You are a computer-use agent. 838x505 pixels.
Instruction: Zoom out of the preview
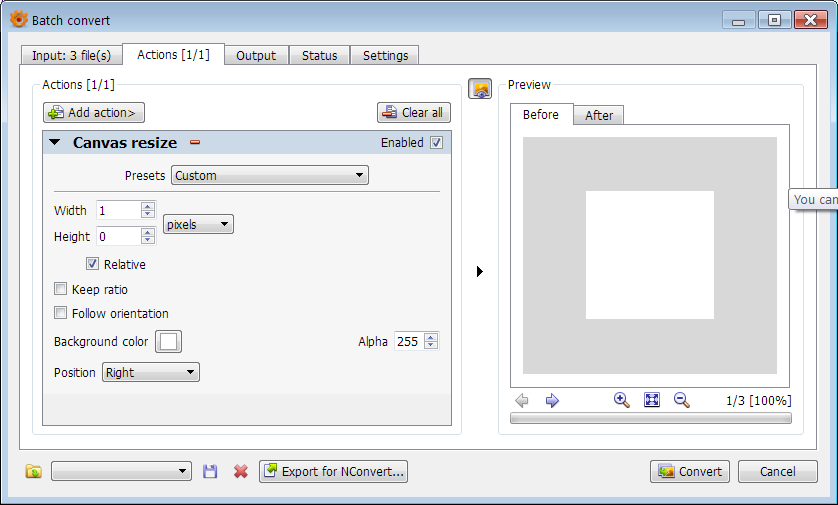[681, 400]
